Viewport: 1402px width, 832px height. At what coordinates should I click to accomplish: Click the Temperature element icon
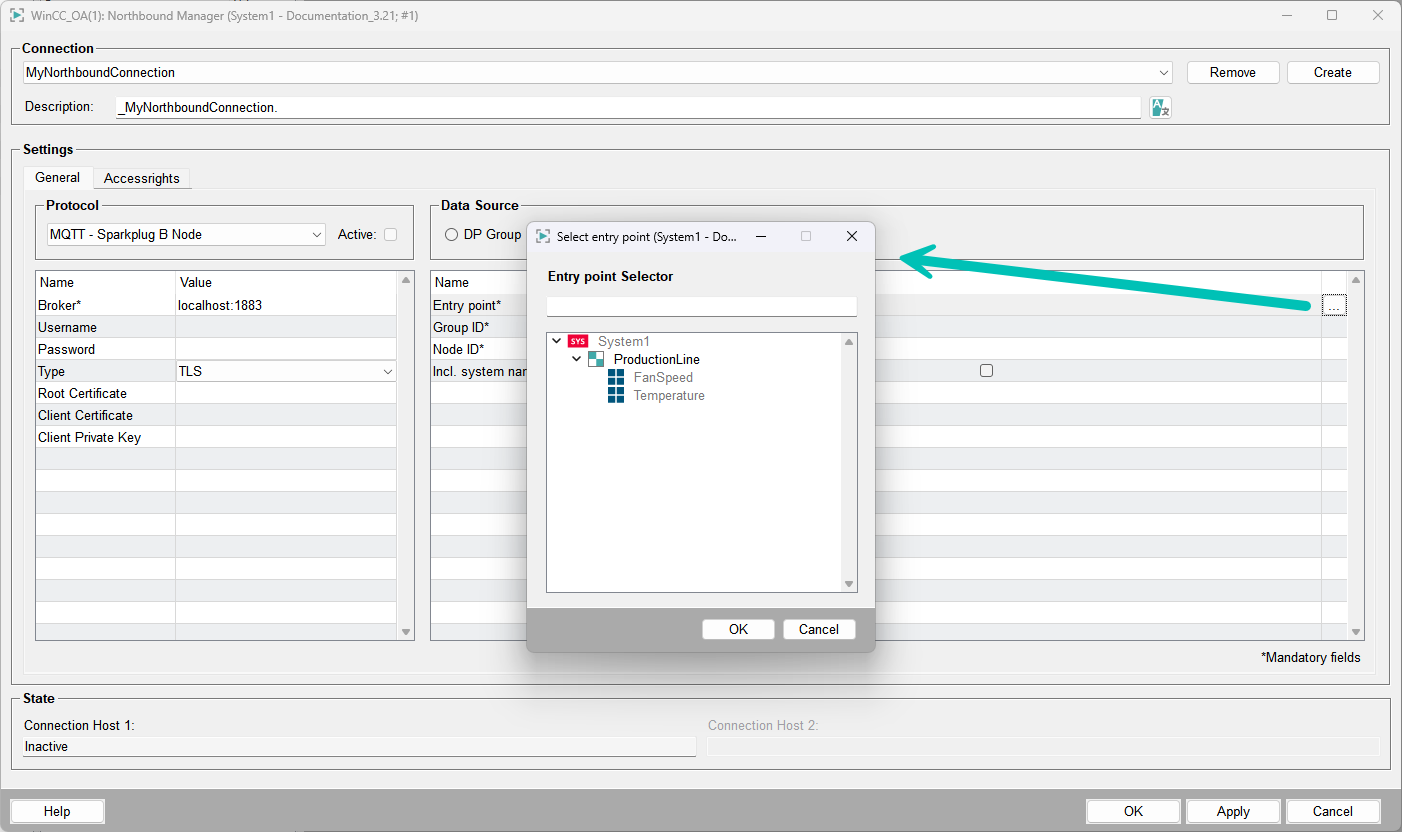click(x=616, y=396)
